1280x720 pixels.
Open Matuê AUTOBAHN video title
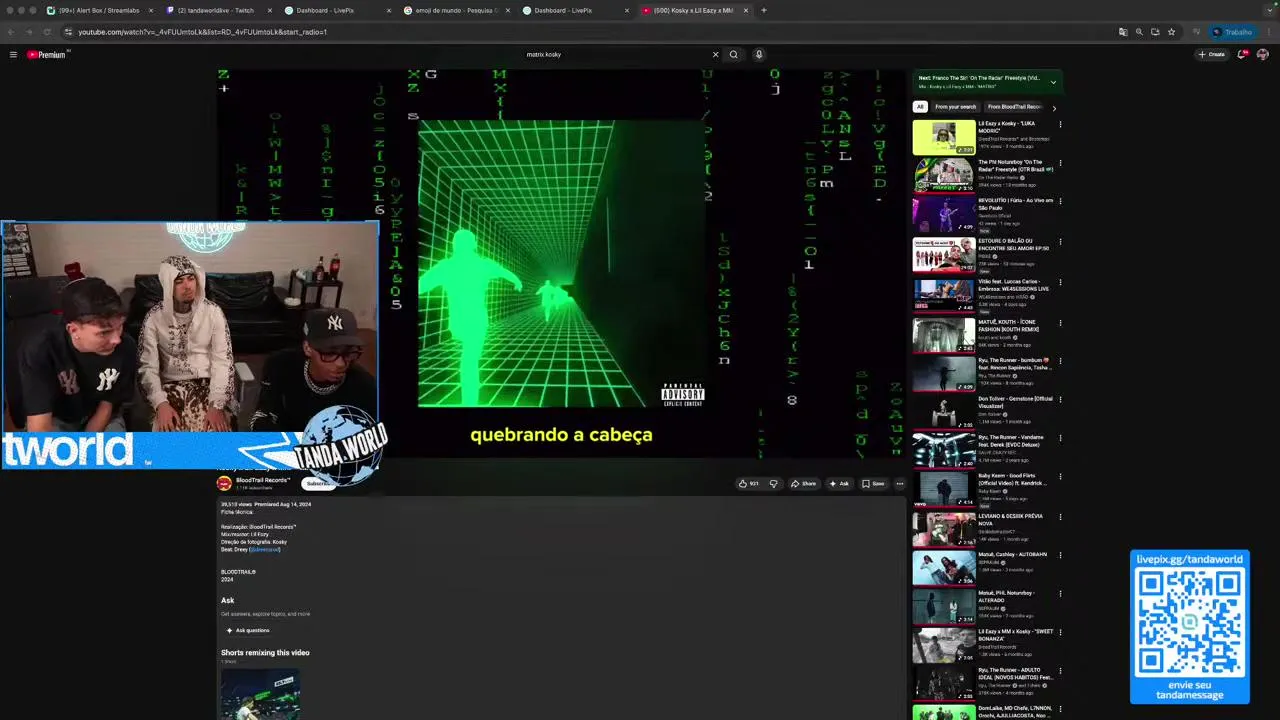pyautogui.click(x=1012, y=554)
